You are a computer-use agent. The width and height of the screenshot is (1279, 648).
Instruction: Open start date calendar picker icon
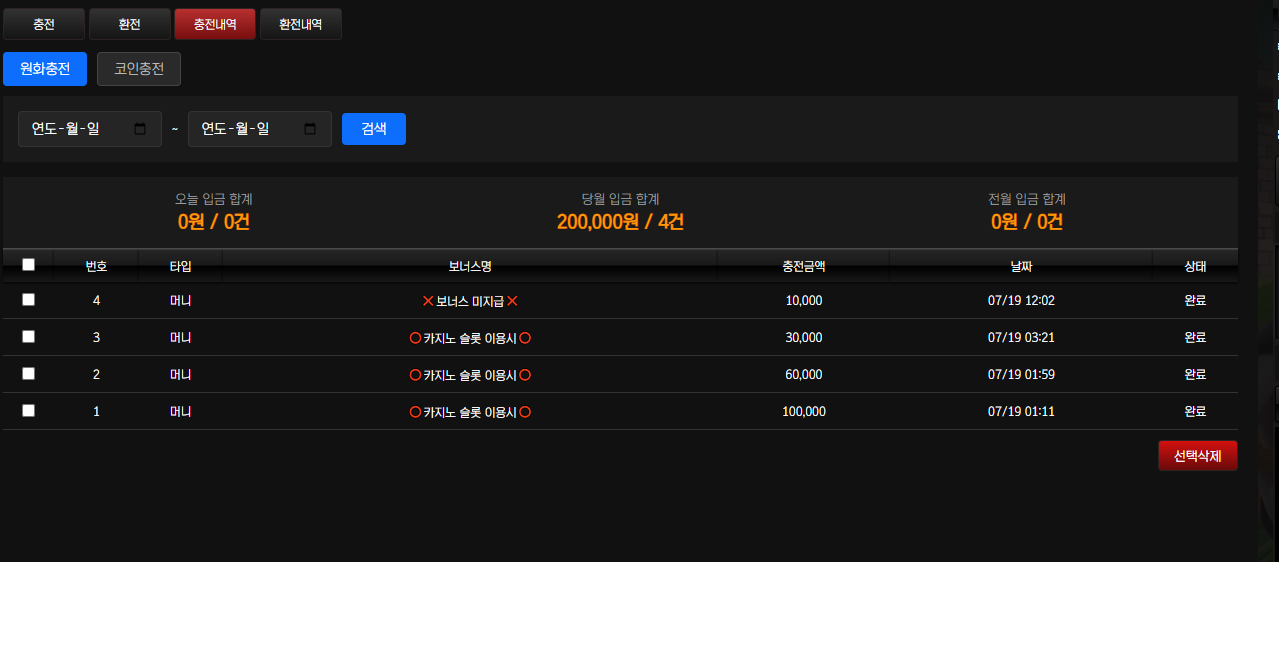coord(140,129)
